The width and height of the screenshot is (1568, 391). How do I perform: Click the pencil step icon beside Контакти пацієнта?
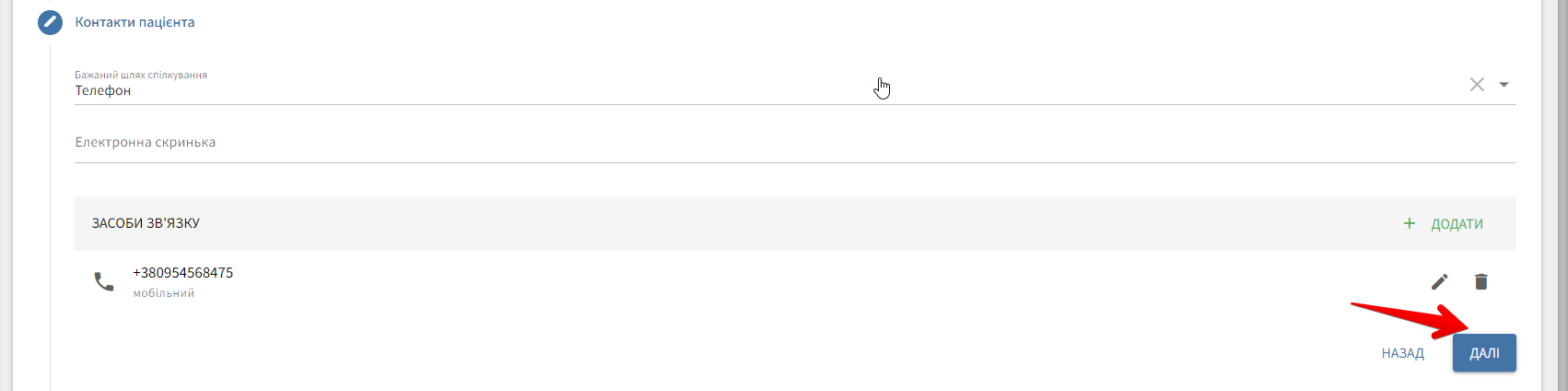[x=50, y=22]
